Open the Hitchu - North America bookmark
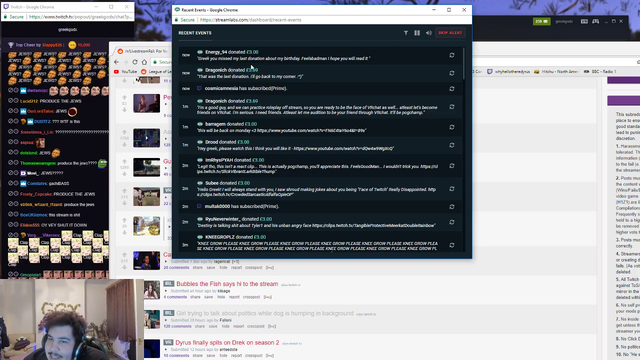 (556, 71)
